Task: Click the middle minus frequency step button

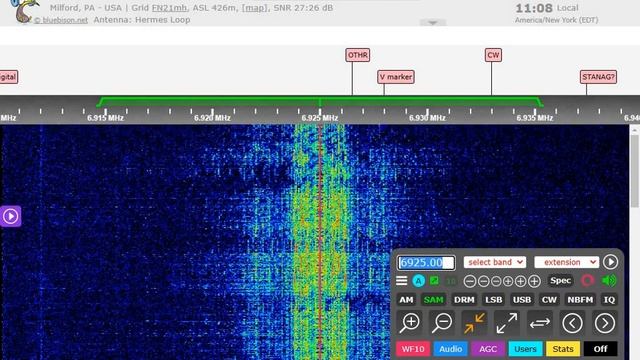Action: coord(483,281)
